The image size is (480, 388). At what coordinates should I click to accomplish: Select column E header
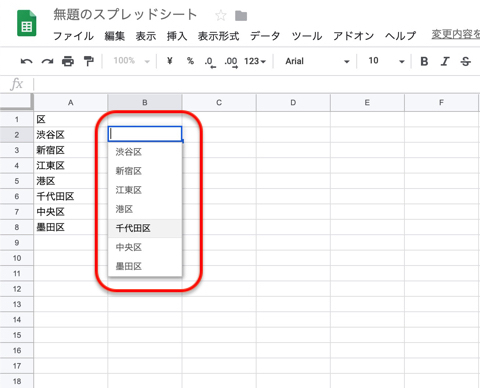[367, 103]
